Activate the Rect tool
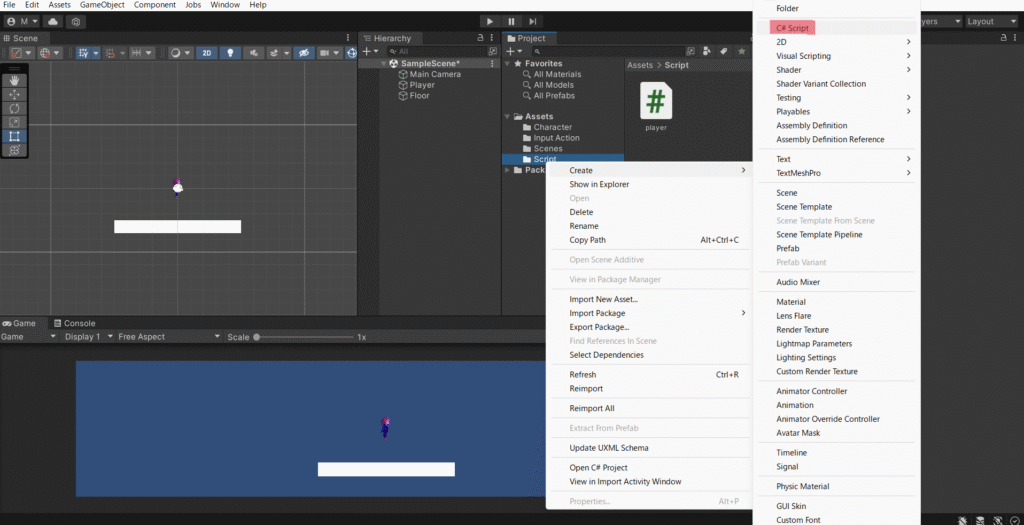Image resolution: width=1024 pixels, height=525 pixels. [x=14, y=136]
